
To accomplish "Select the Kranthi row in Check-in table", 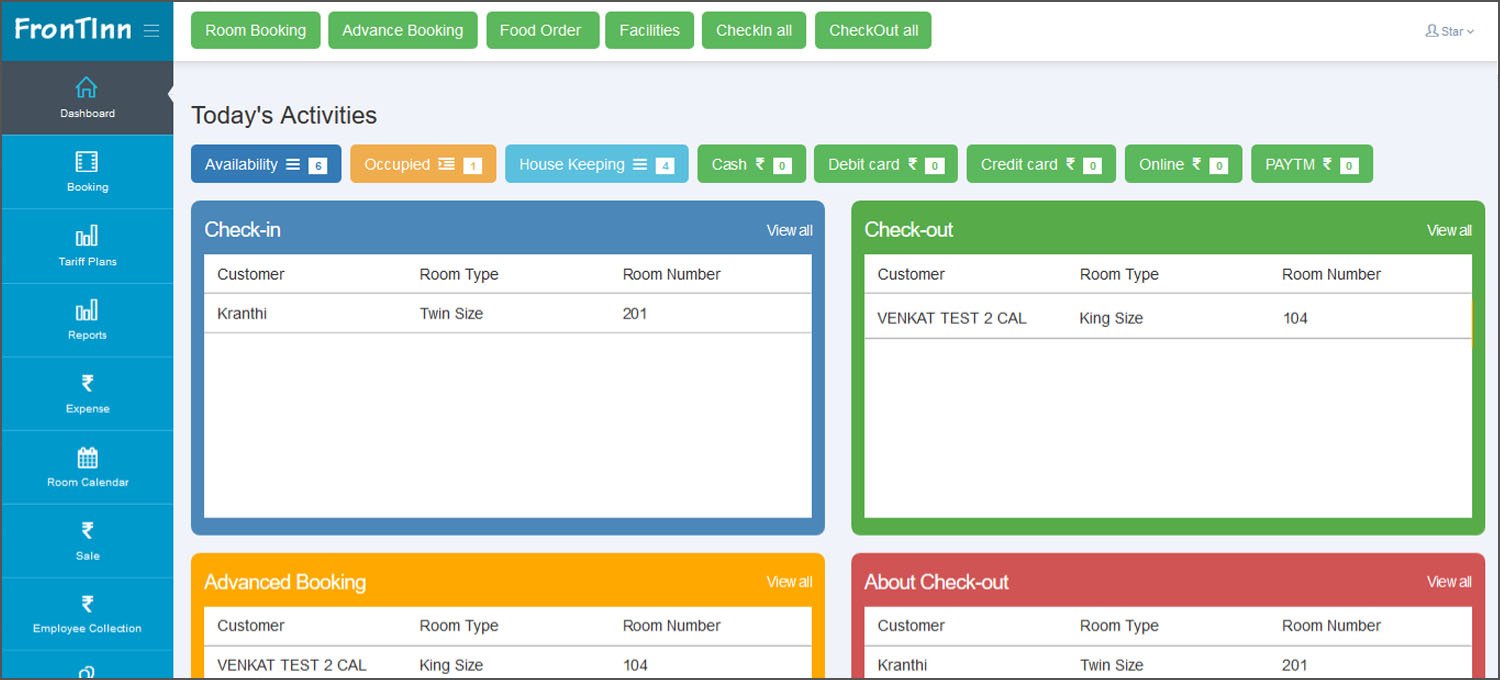I will pyautogui.click(x=507, y=314).
